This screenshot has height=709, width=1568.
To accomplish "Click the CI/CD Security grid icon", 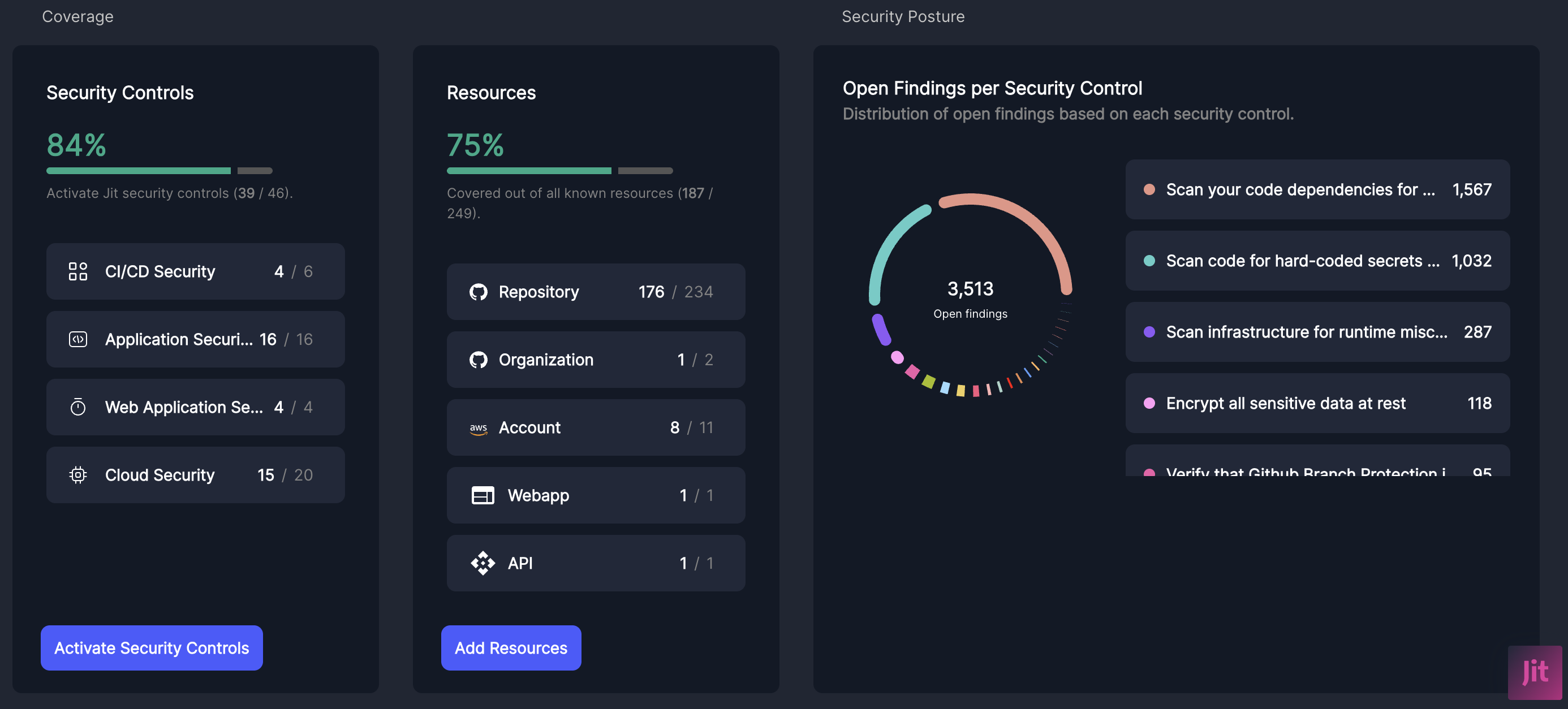I will coord(78,271).
